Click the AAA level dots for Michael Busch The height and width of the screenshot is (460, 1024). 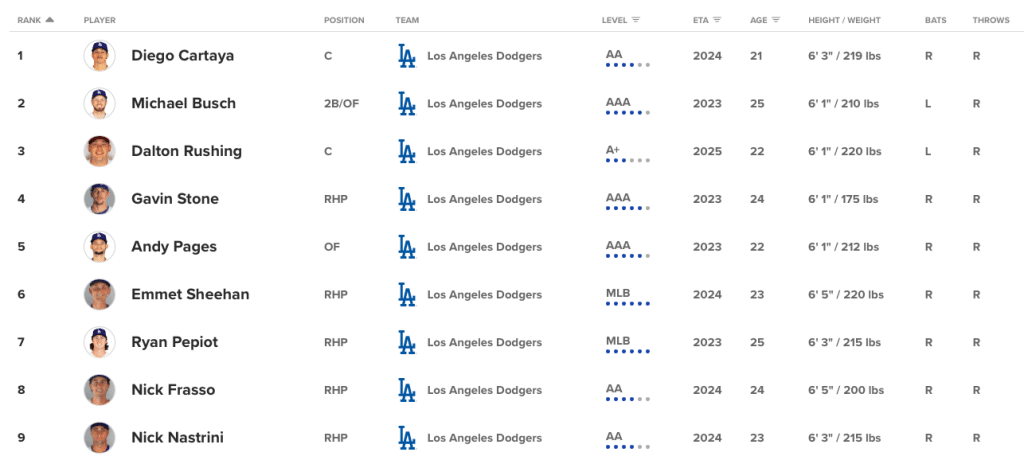627,113
